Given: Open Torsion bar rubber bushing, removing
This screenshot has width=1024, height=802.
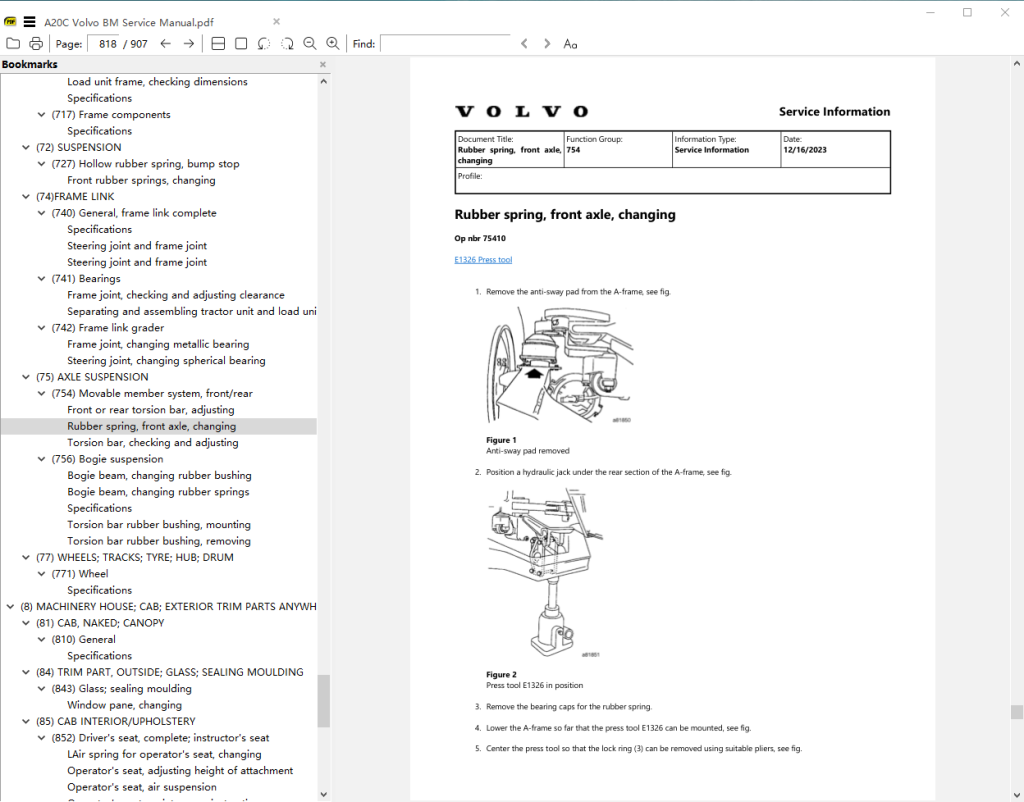Looking at the screenshot, I should (x=159, y=541).
